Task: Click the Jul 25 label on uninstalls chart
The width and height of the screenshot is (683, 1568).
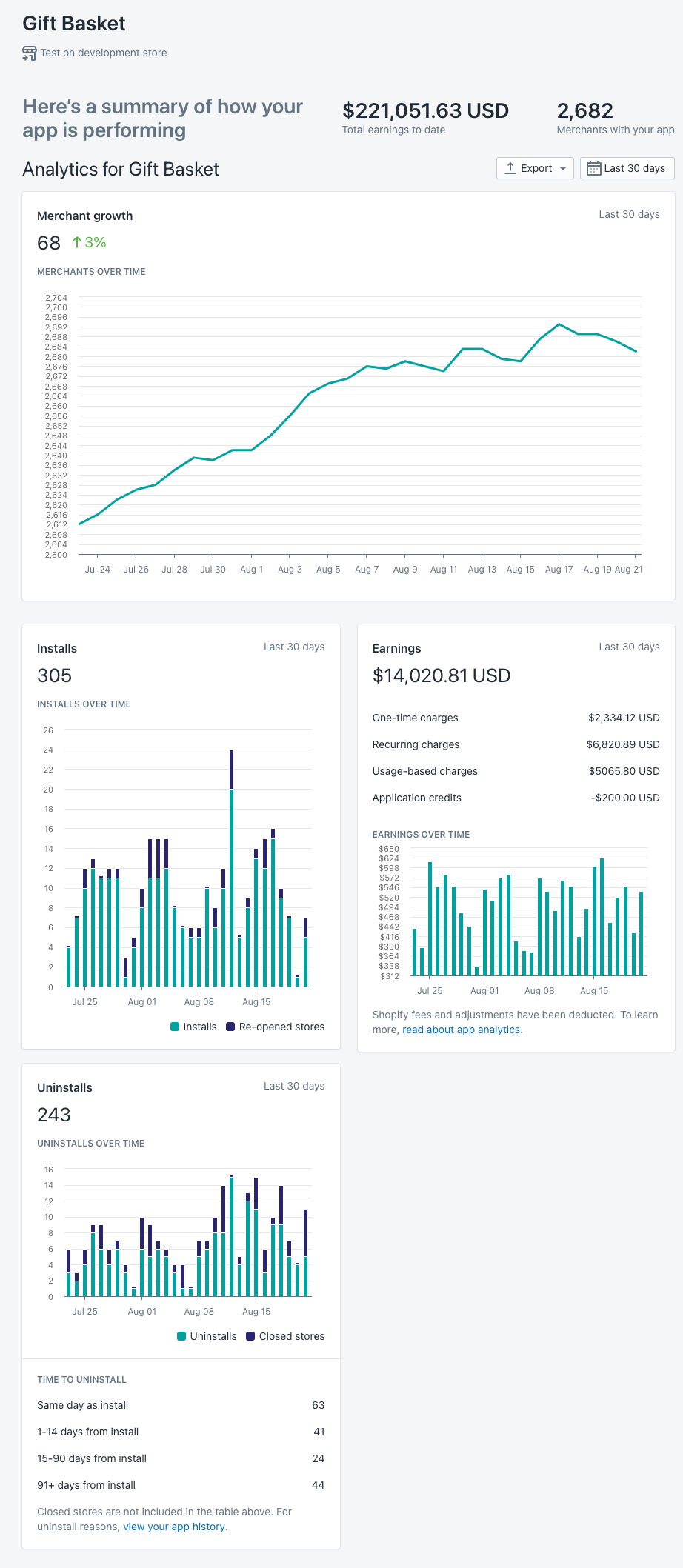Action: click(84, 1312)
